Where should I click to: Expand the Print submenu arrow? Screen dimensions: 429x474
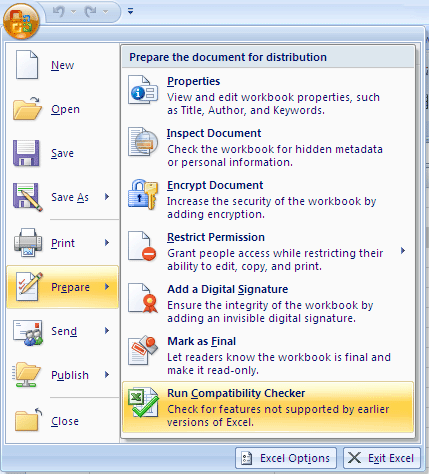coord(107,243)
